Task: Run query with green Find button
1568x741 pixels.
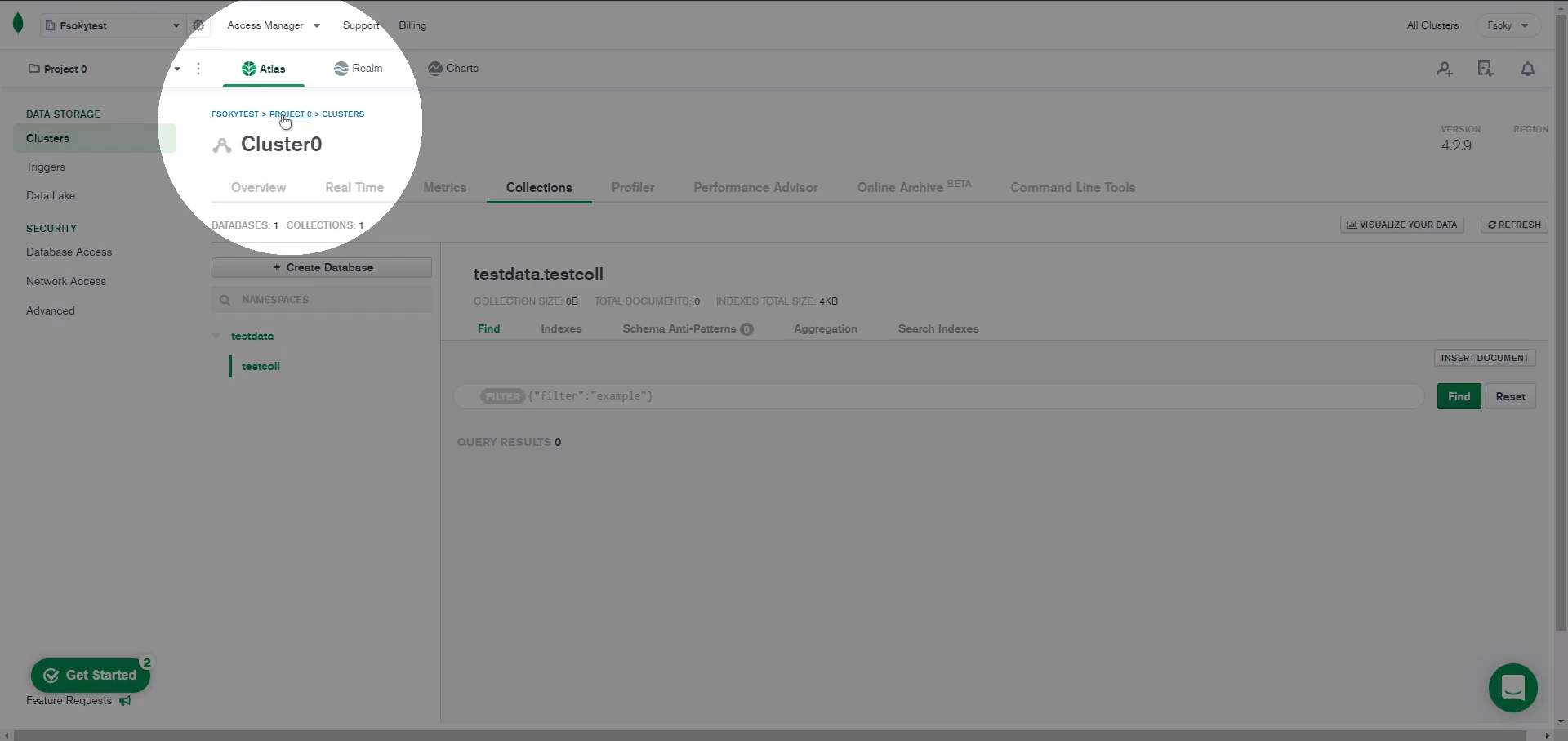Action: 1459,396
